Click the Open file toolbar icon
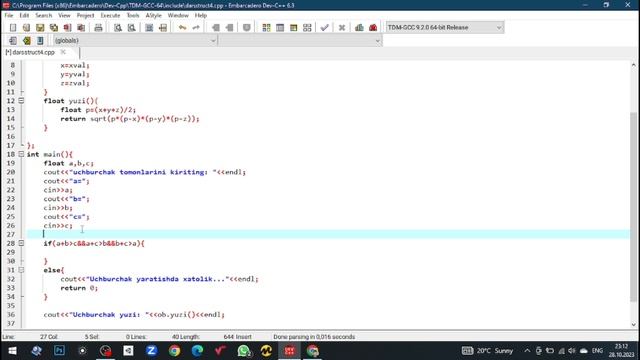Screen dimensions: 640x360 26,27
